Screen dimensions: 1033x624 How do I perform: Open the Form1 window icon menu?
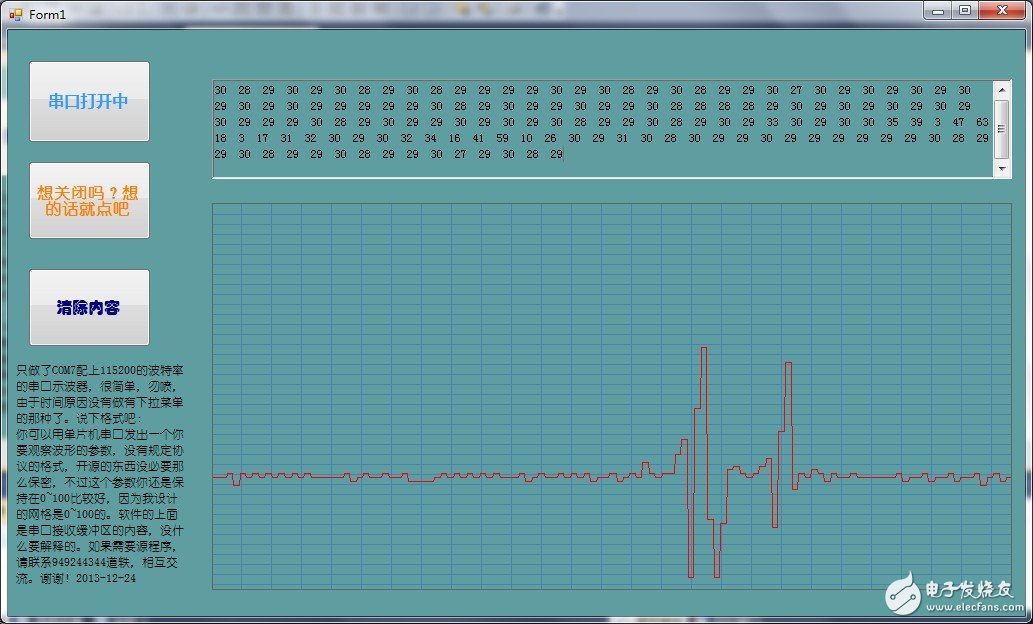[14, 14]
